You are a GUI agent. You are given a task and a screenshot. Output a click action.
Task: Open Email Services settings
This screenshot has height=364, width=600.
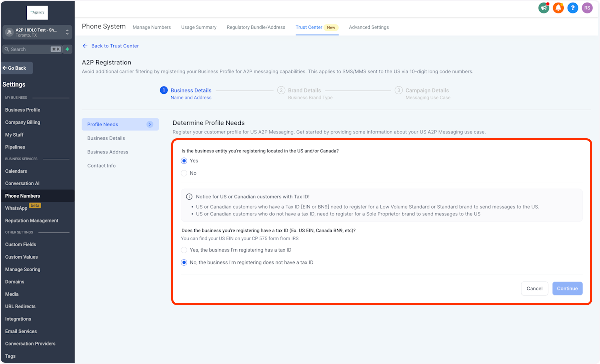click(x=21, y=331)
